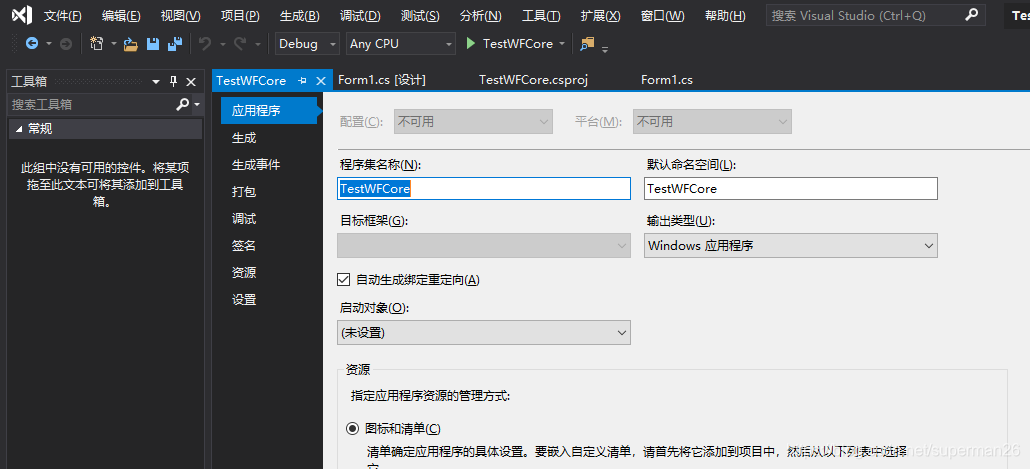The image size is (1030, 469).
Task: Open the 目标框架 dropdown
Action: pos(483,246)
